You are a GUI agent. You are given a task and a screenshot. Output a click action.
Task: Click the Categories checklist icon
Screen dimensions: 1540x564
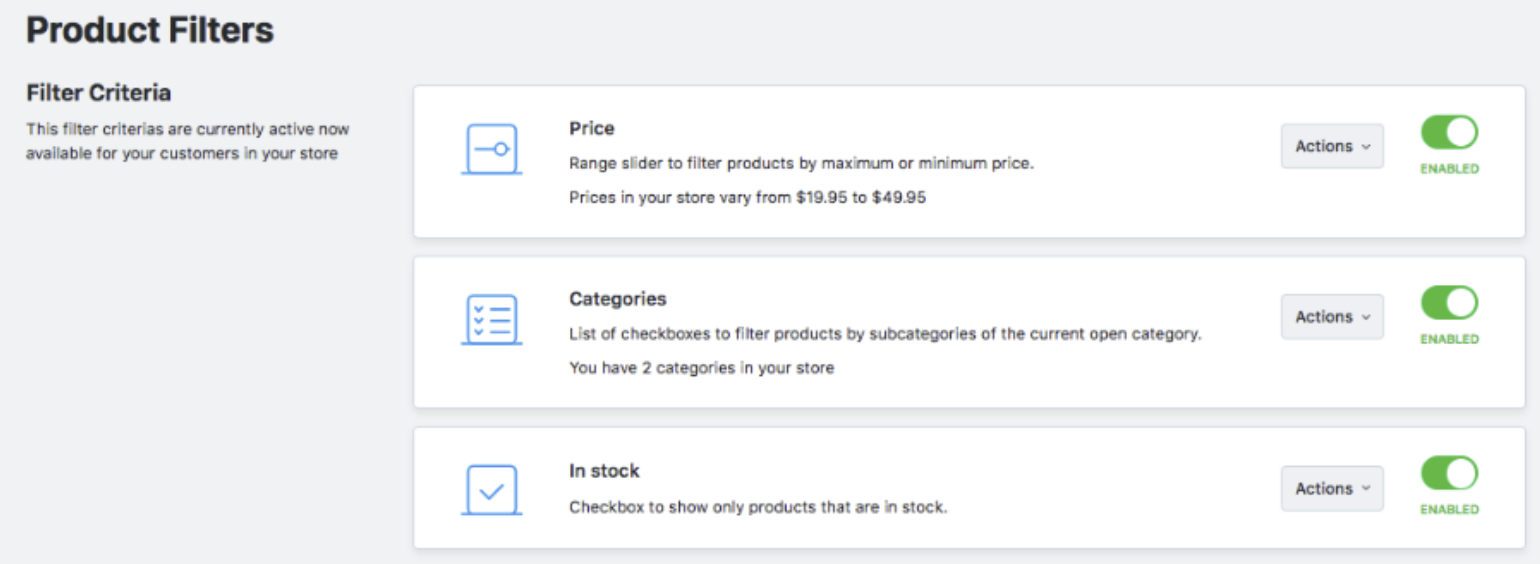pyautogui.click(x=491, y=319)
